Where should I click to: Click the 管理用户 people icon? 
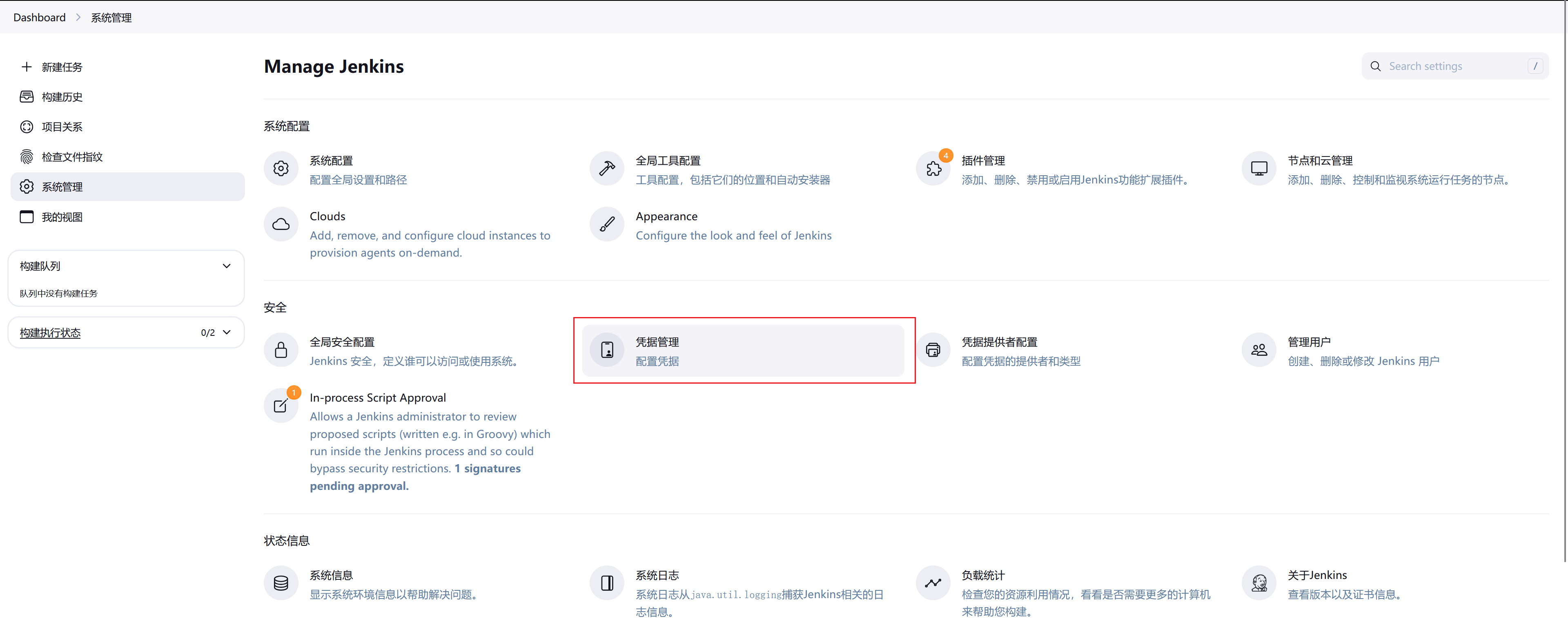tap(1259, 350)
